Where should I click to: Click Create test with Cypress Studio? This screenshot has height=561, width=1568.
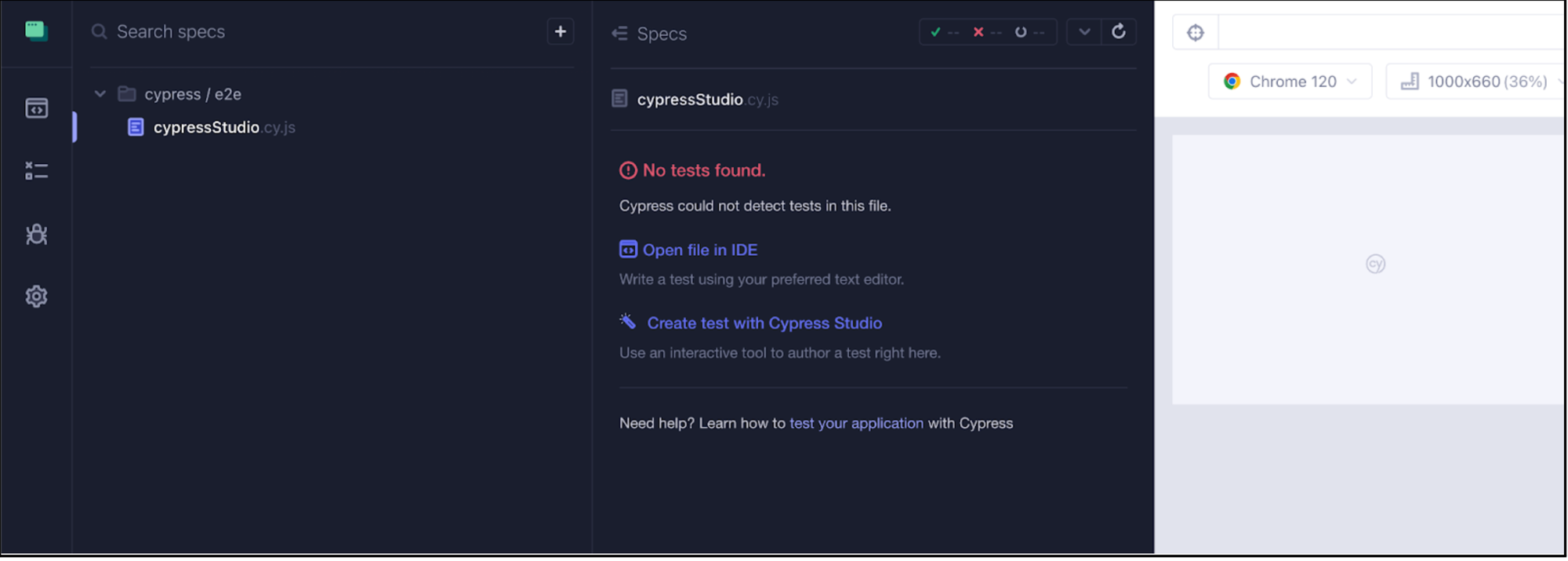coord(764,323)
